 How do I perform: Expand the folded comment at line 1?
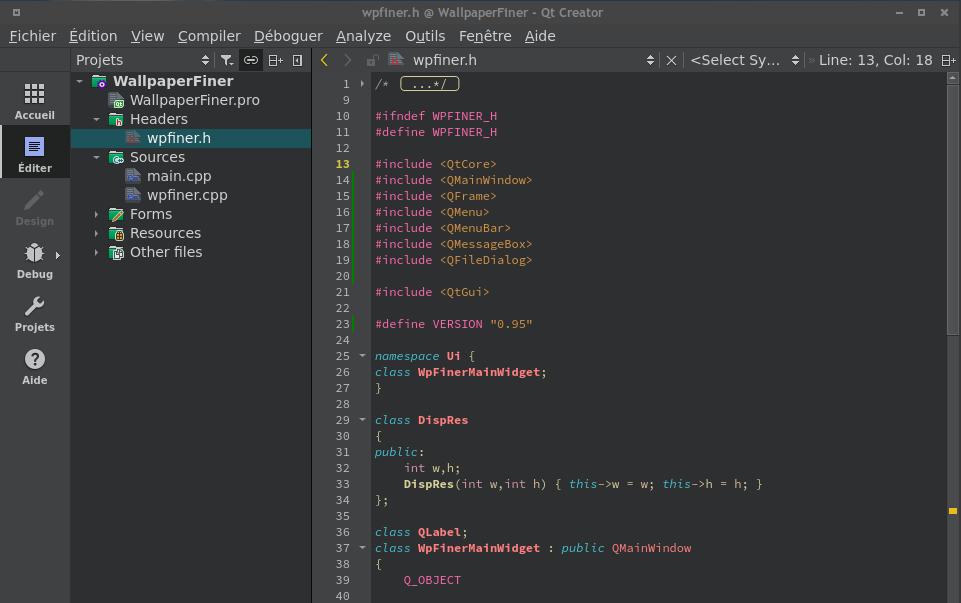click(362, 84)
